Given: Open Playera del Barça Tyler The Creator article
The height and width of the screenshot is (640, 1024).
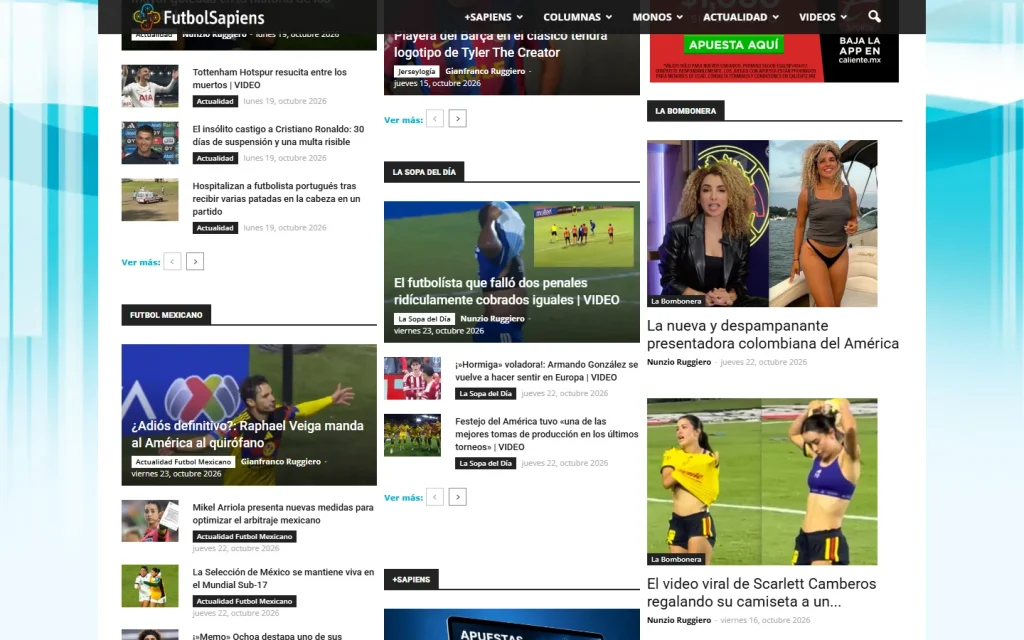Looking at the screenshot, I should pos(500,44).
